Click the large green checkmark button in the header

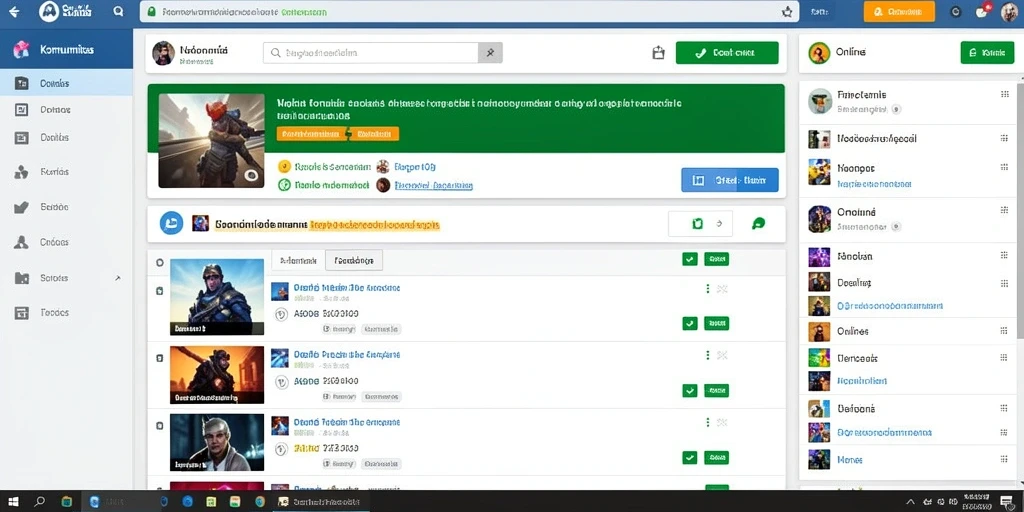pyautogui.click(x=727, y=53)
